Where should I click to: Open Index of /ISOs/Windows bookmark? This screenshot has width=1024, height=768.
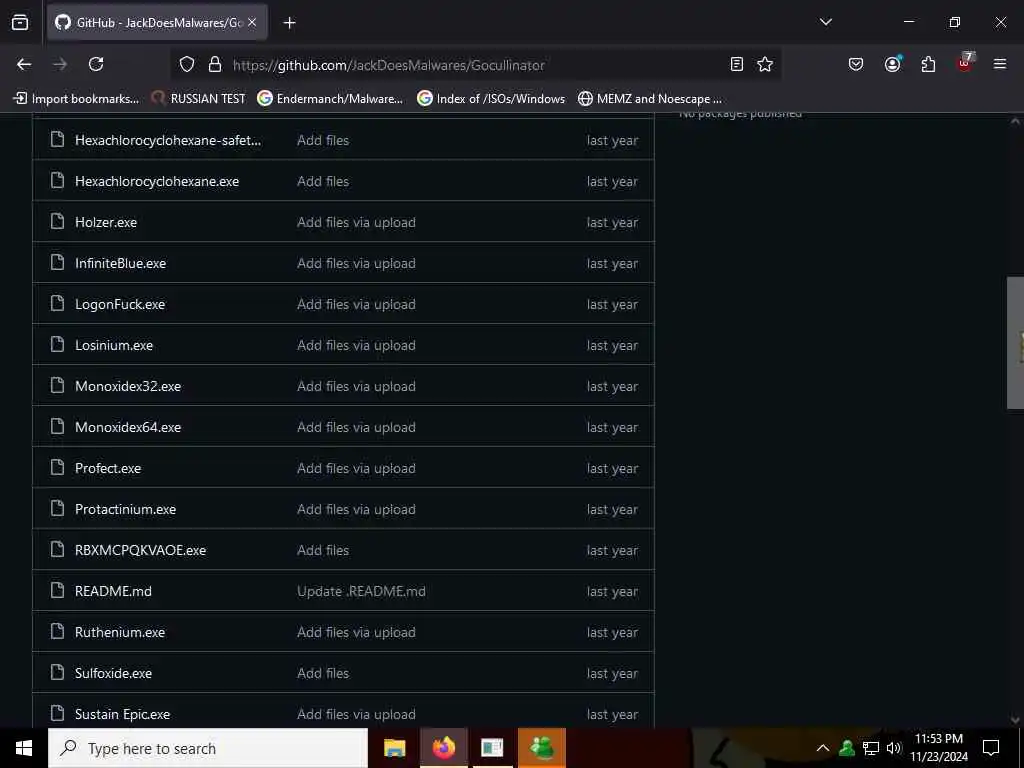click(491, 99)
